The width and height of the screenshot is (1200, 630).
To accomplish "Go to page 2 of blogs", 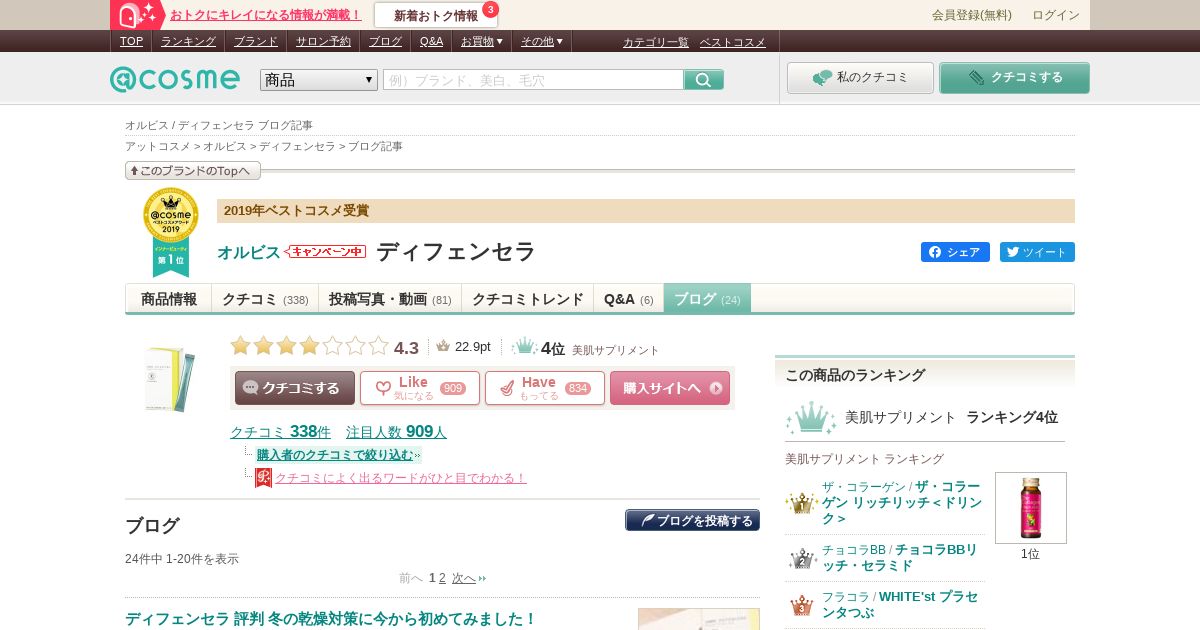I will pyautogui.click(x=442, y=578).
